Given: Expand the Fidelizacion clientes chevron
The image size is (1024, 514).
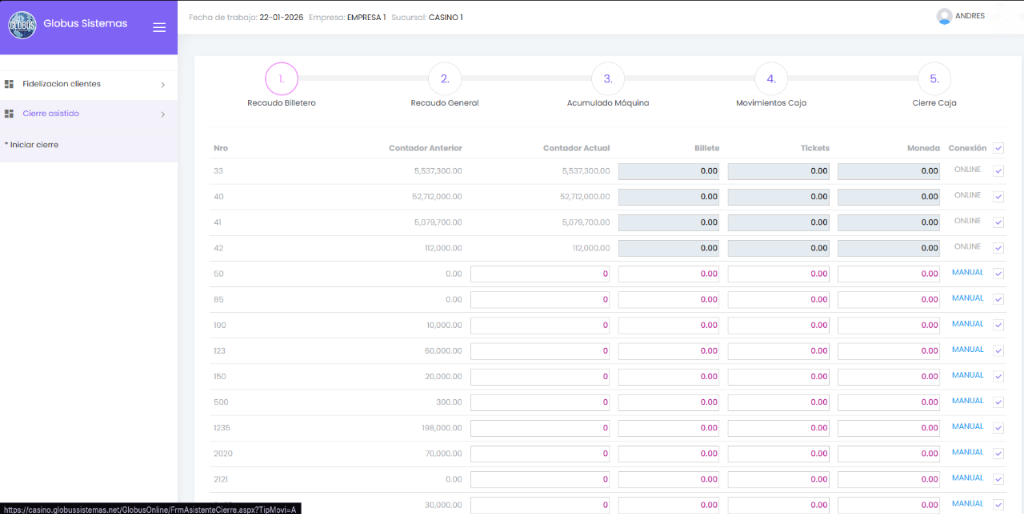Looking at the screenshot, I should click(163, 85).
